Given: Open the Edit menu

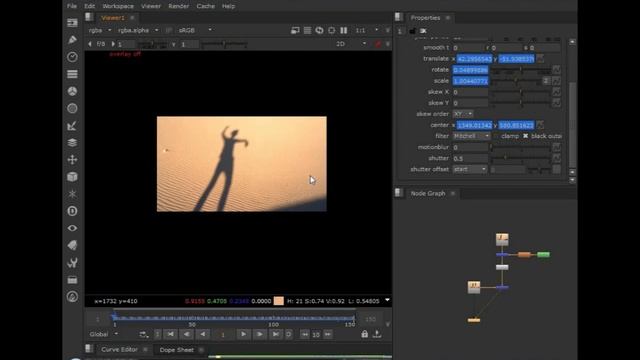Looking at the screenshot, I should click(89, 6).
